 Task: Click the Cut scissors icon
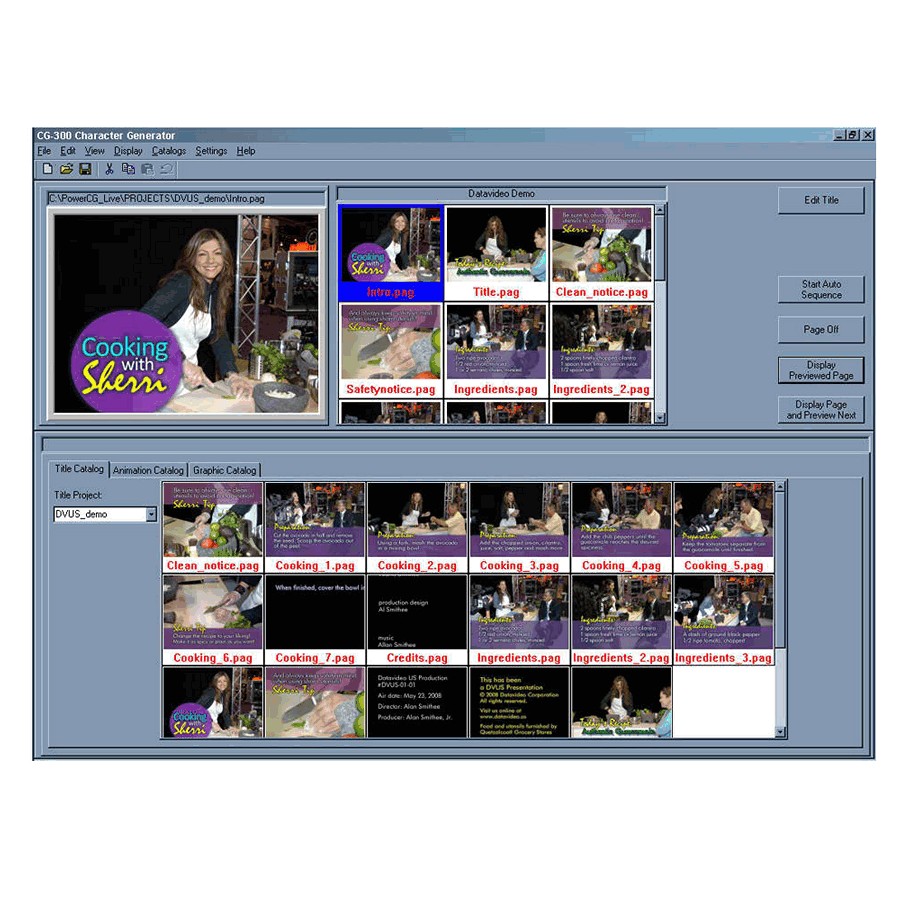pos(109,169)
